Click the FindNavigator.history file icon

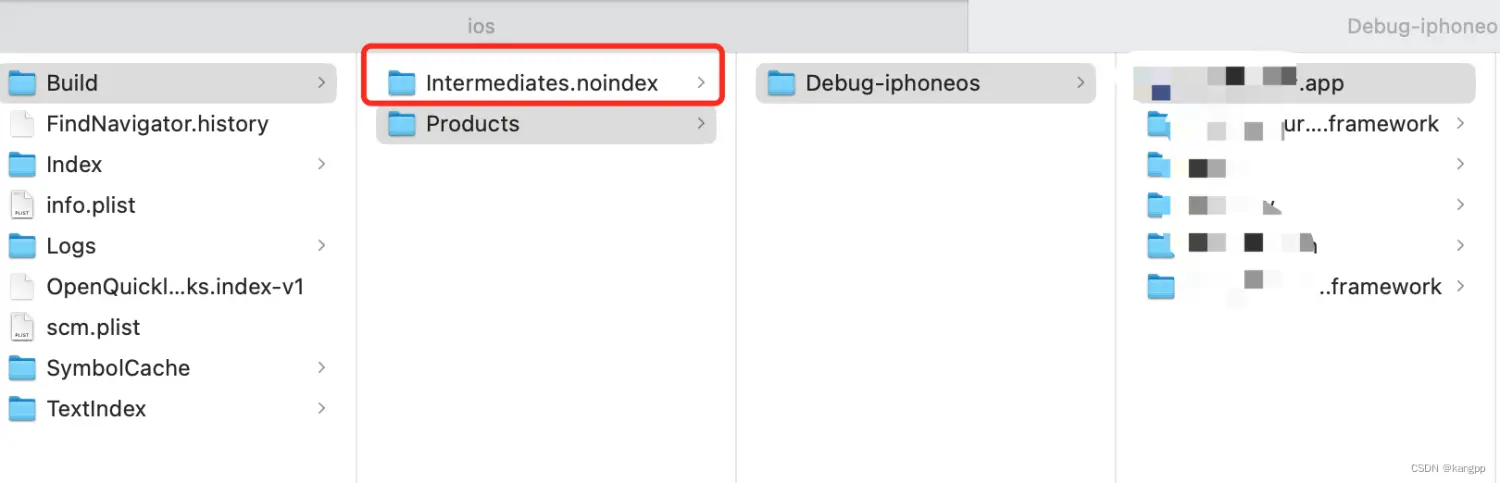pos(22,124)
